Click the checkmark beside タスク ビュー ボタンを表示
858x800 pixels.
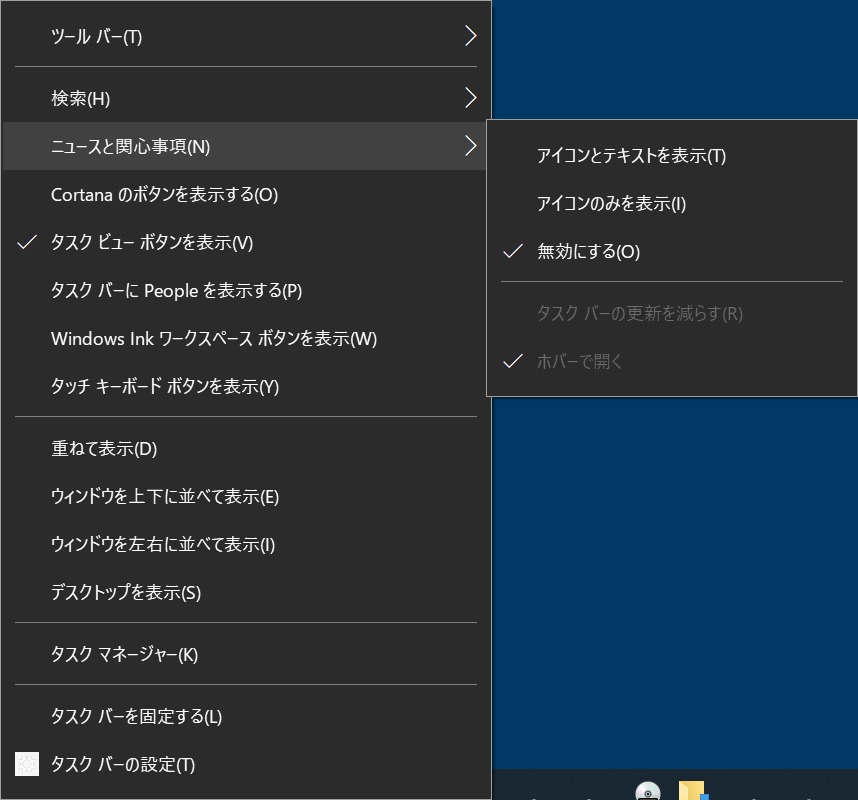[x=27, y=242]
